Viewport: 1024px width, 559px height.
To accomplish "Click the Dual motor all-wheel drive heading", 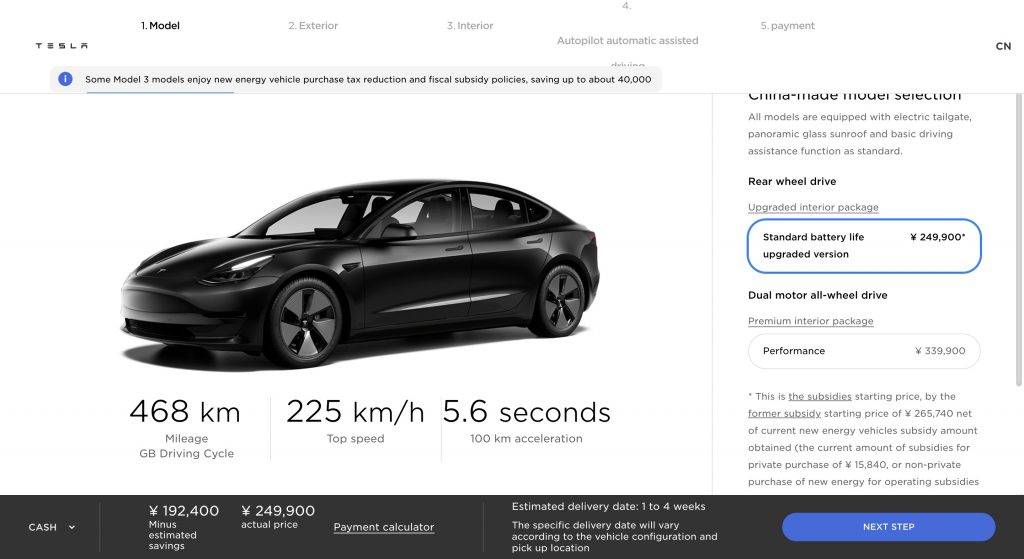I will (818, 295).
